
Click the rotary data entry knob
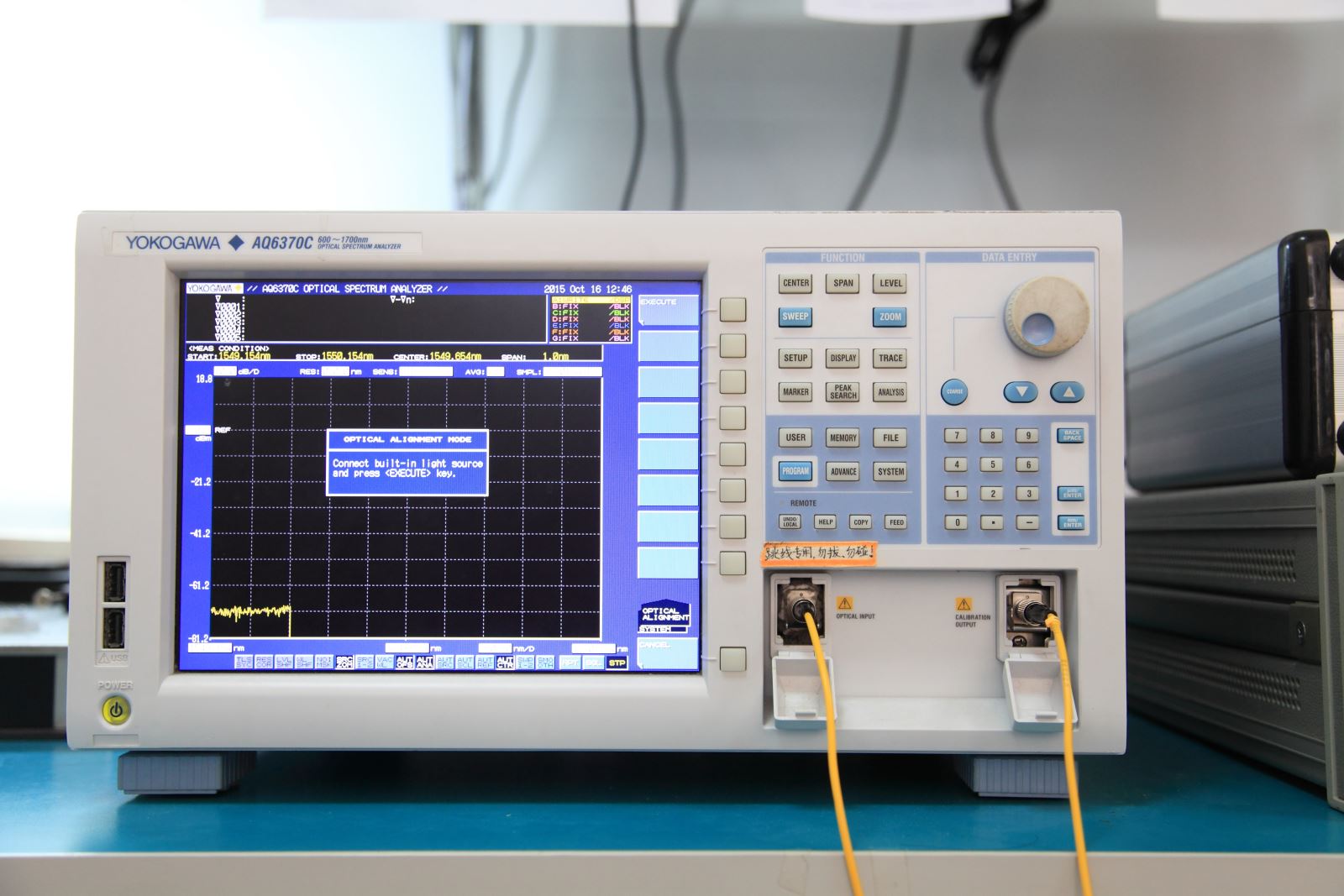pyautogui.click(x=1047, y=316)
